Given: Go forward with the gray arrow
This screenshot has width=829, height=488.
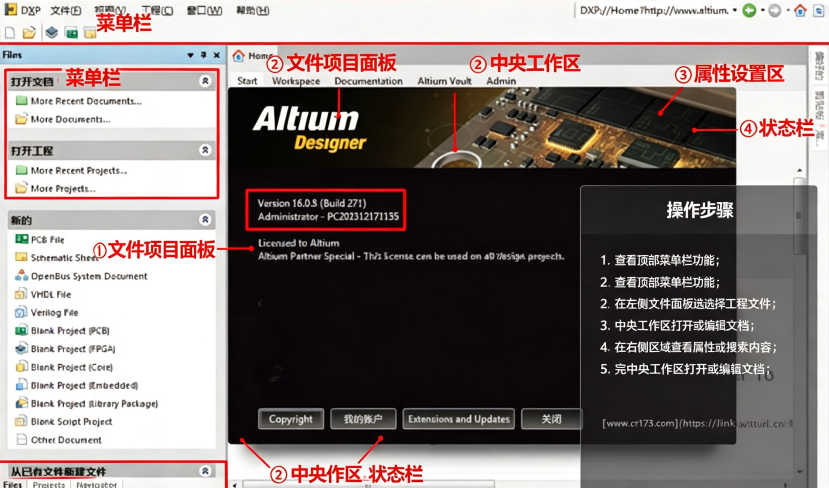Looking at the screenshot, I should point(775,11).
